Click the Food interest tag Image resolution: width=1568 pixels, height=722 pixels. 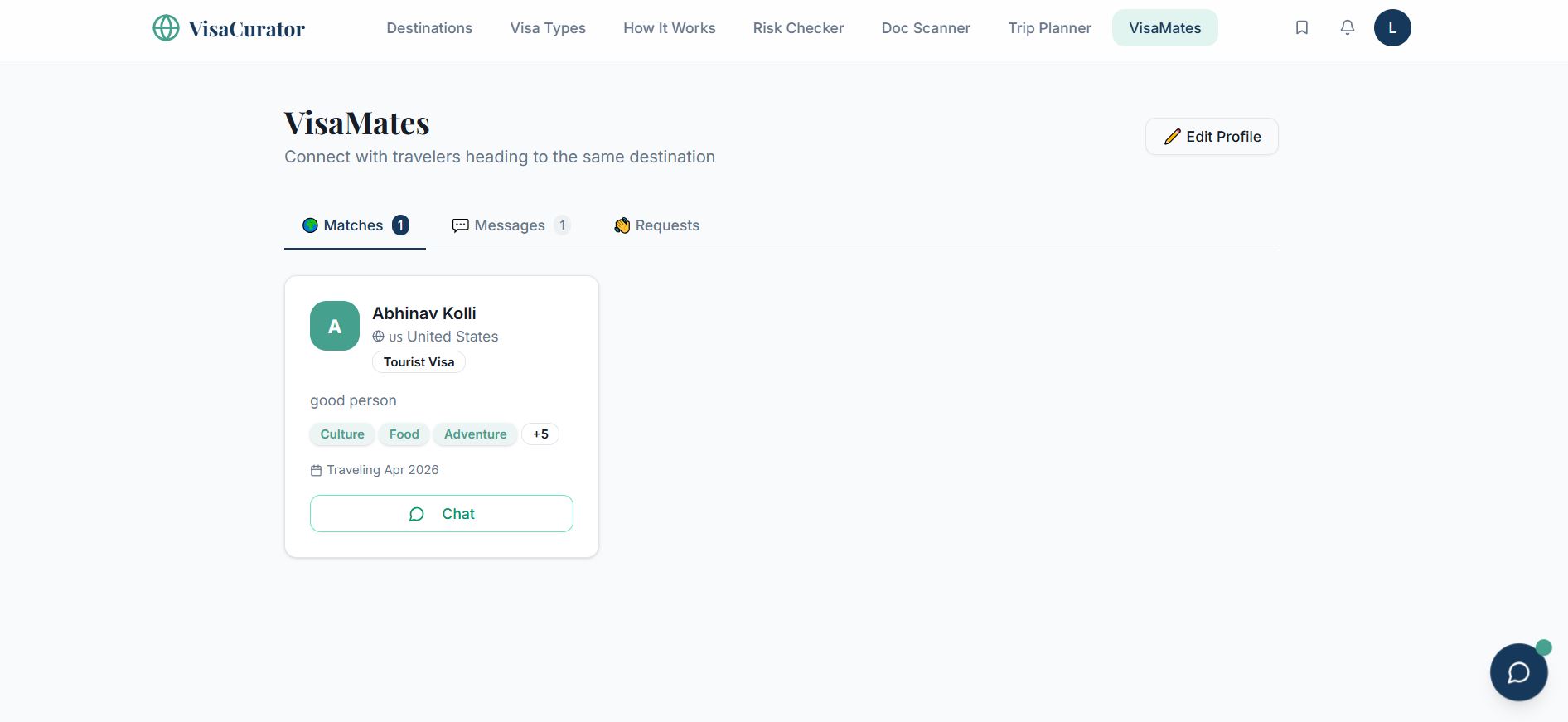click(x=404, y=434)
